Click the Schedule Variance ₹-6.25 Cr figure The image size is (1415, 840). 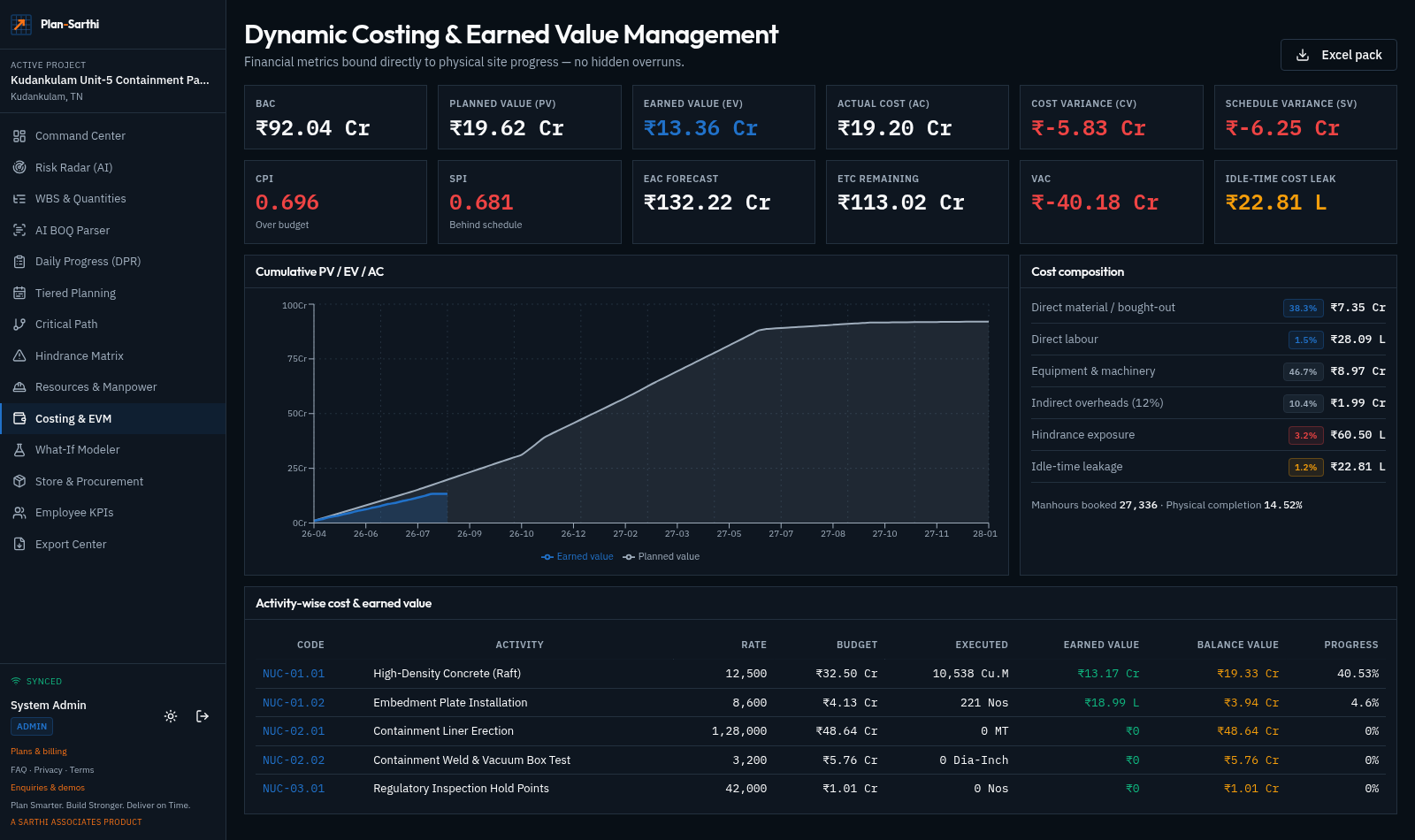point(1282,128)
